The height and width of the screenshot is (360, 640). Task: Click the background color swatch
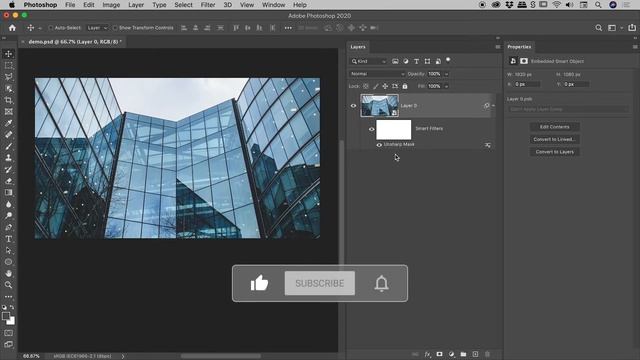12,322
